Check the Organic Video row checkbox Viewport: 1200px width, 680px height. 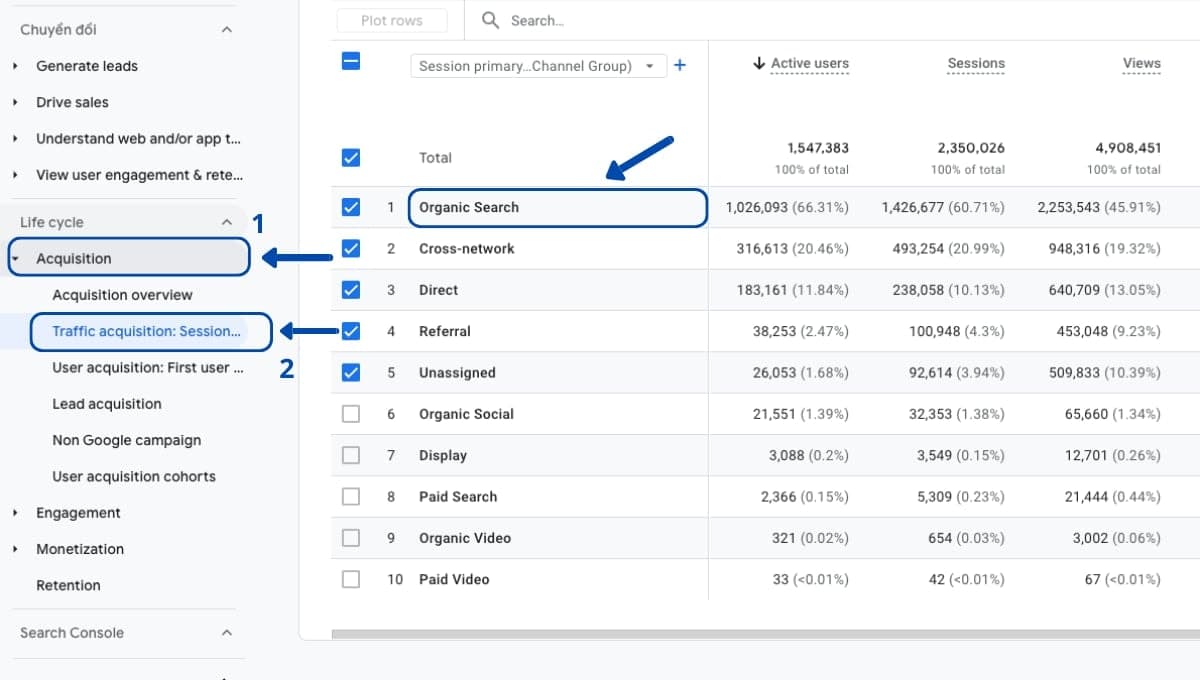351,538
